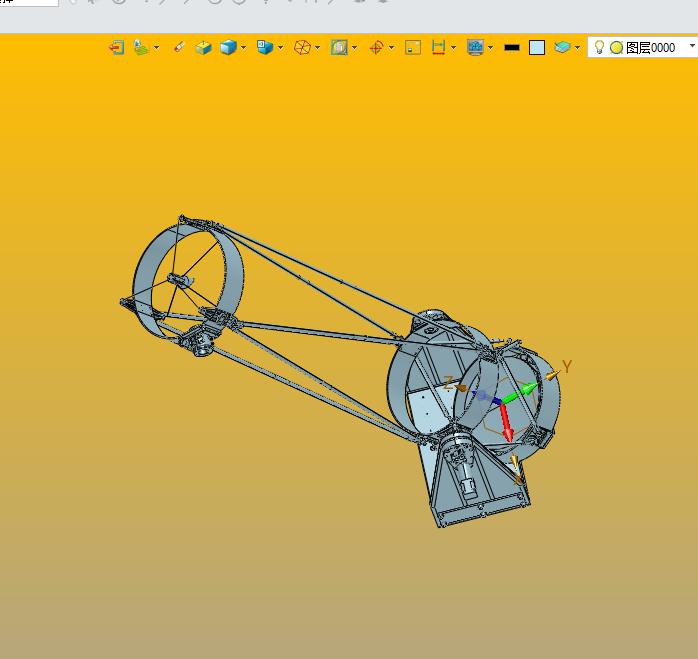Click the green framed section-view icon
Image resolution: width=698 pixels, height=659 pixels.
click(x=339, y=47)
